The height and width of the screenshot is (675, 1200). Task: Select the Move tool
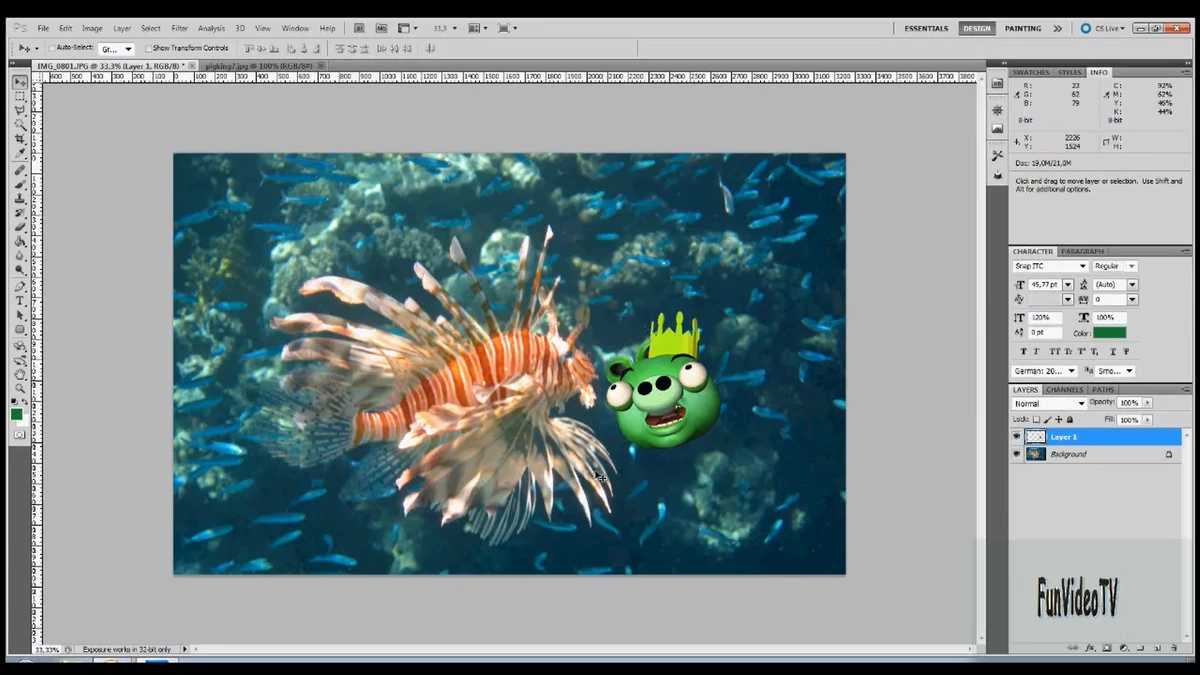click(21, 81)
